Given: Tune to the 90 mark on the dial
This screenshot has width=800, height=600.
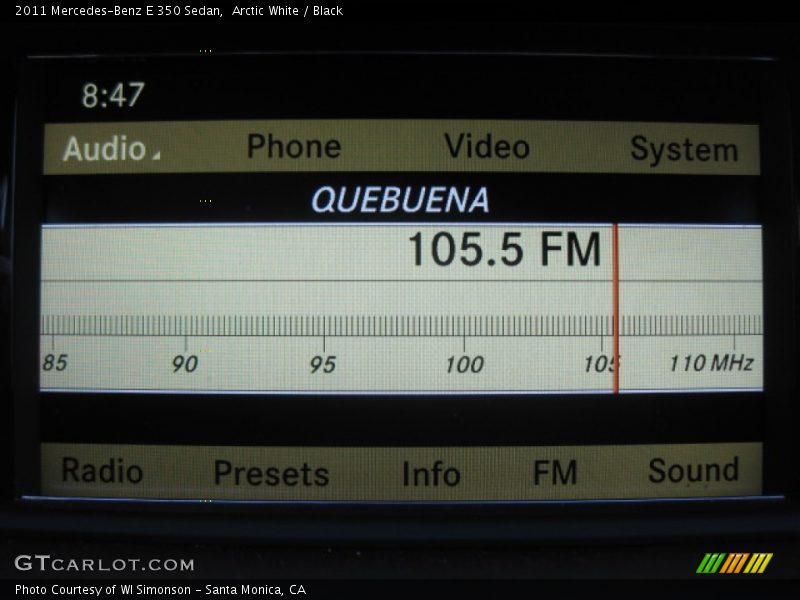Looking at the screenshot, I should [185, 364].
